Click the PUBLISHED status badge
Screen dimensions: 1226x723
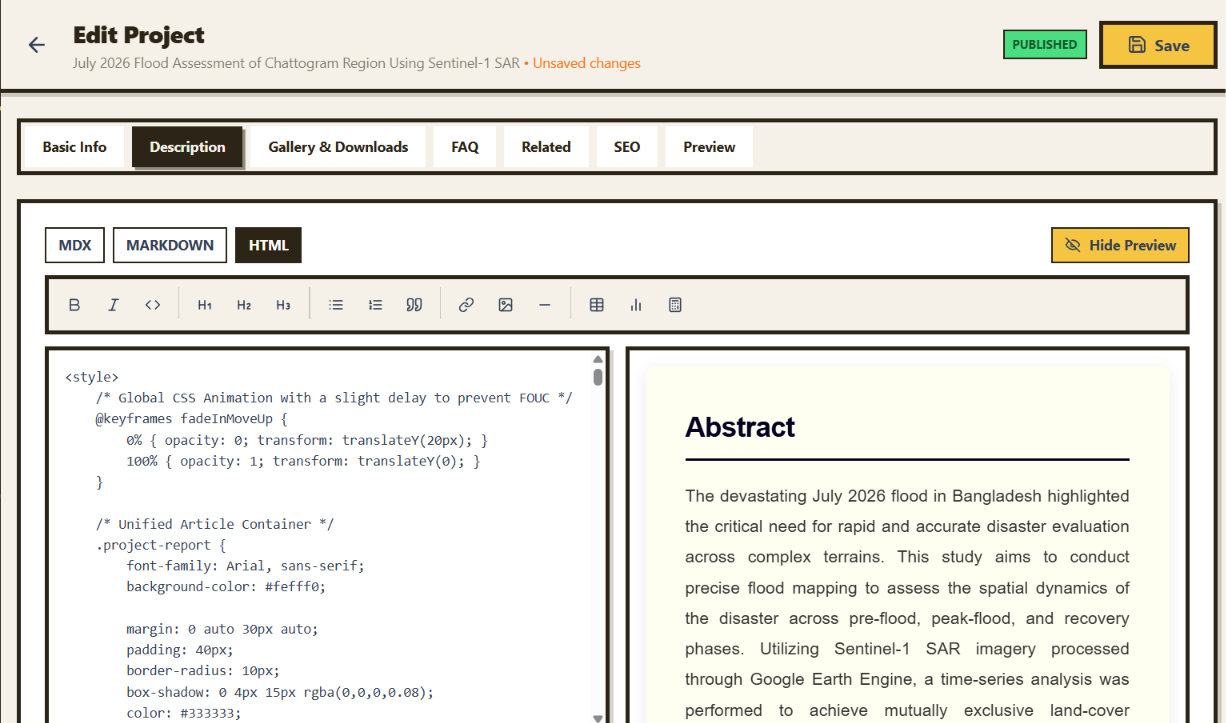pos(1045,45)
